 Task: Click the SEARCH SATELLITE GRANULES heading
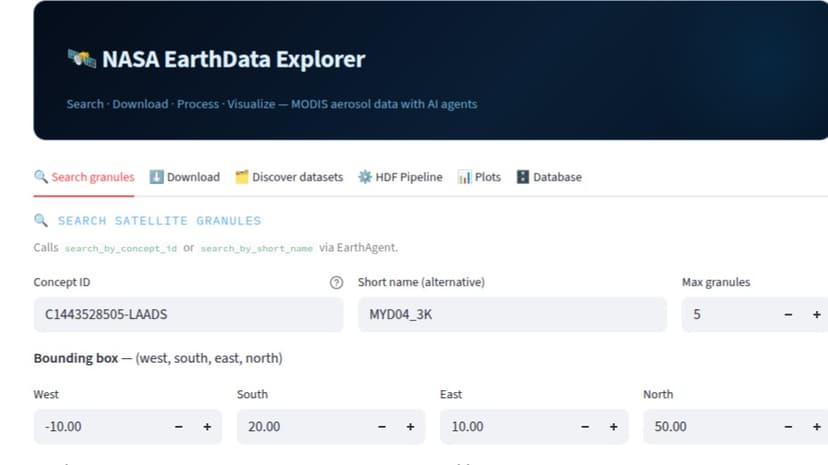159,221
